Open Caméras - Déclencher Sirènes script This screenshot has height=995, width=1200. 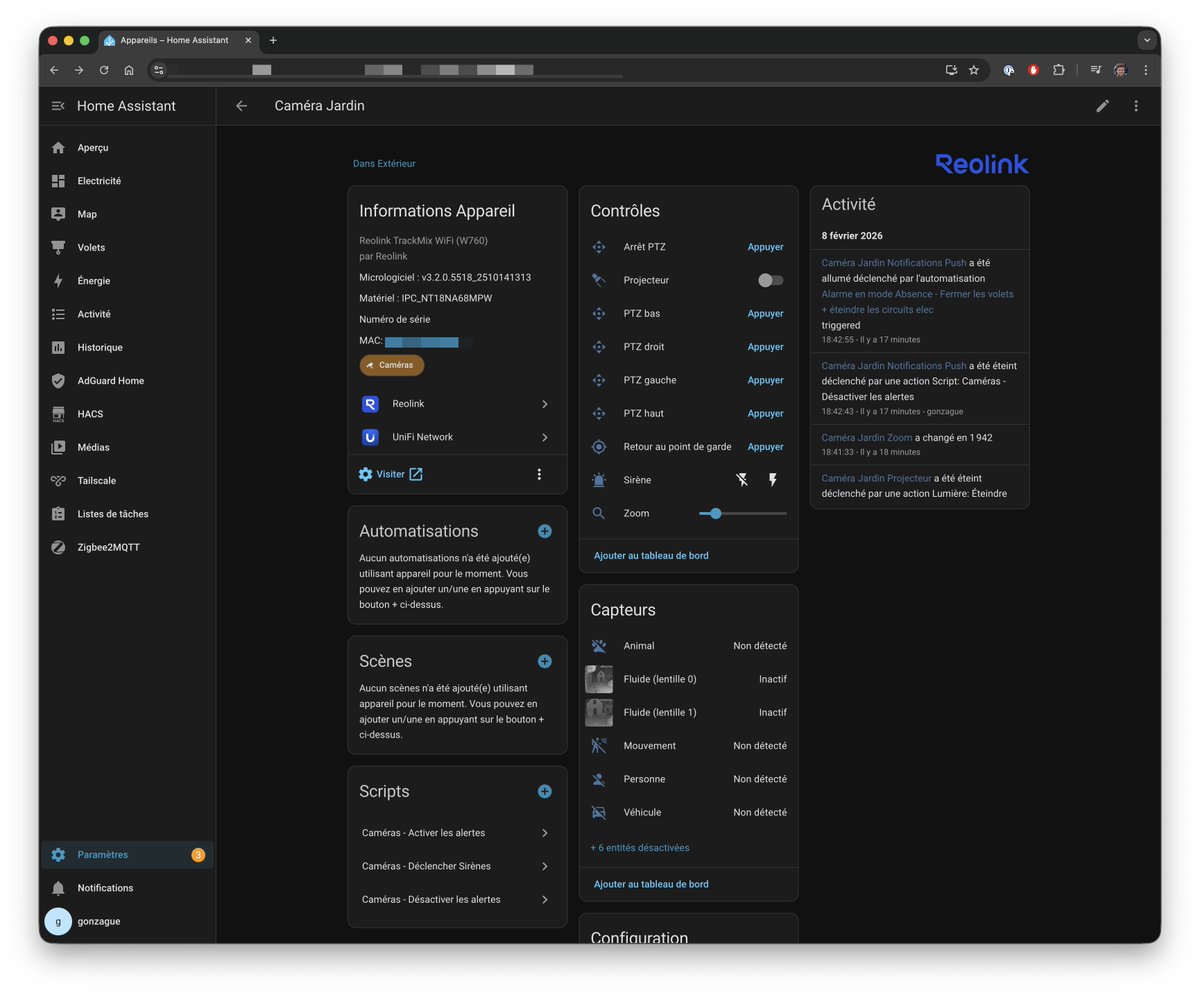457,866
